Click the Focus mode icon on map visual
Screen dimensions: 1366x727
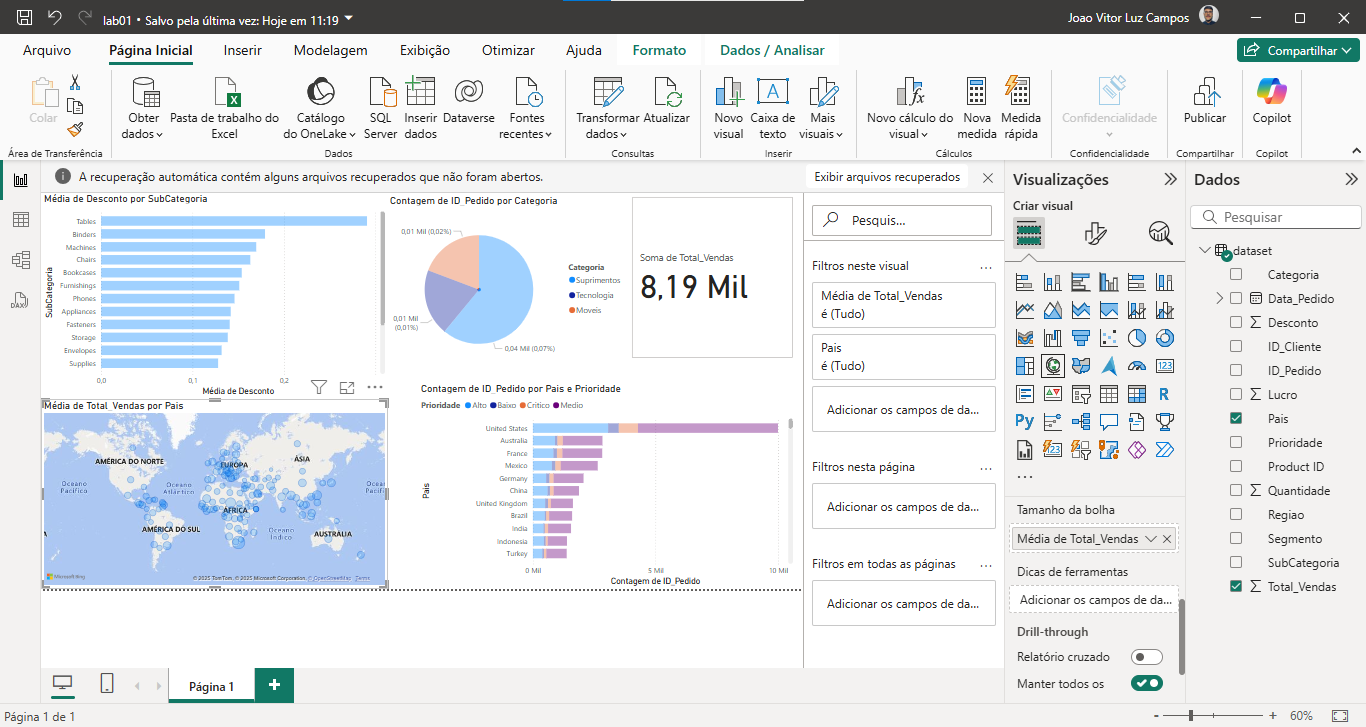pos(347,387)
